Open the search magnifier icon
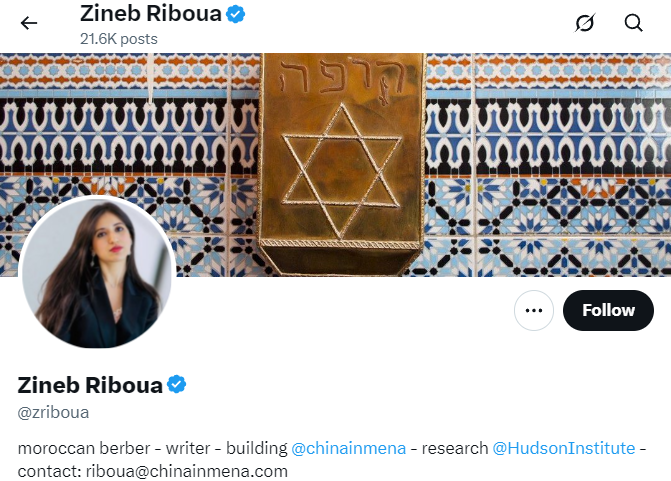 point(633,23)
